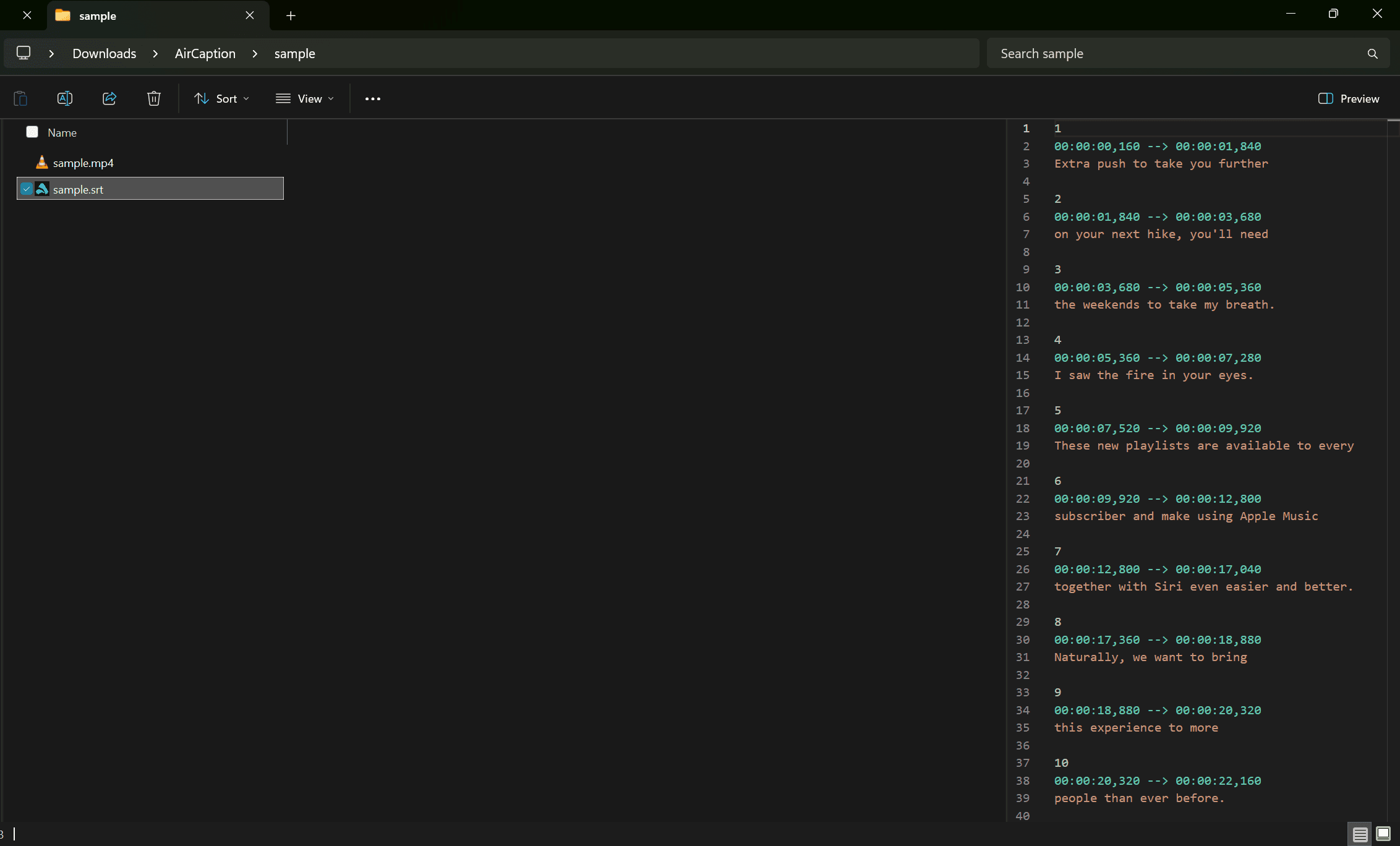This screenshot has height=846, width=1400.
Task: Click preview line 'the weekends to take my breath.'
Action: click(1164, 304)
